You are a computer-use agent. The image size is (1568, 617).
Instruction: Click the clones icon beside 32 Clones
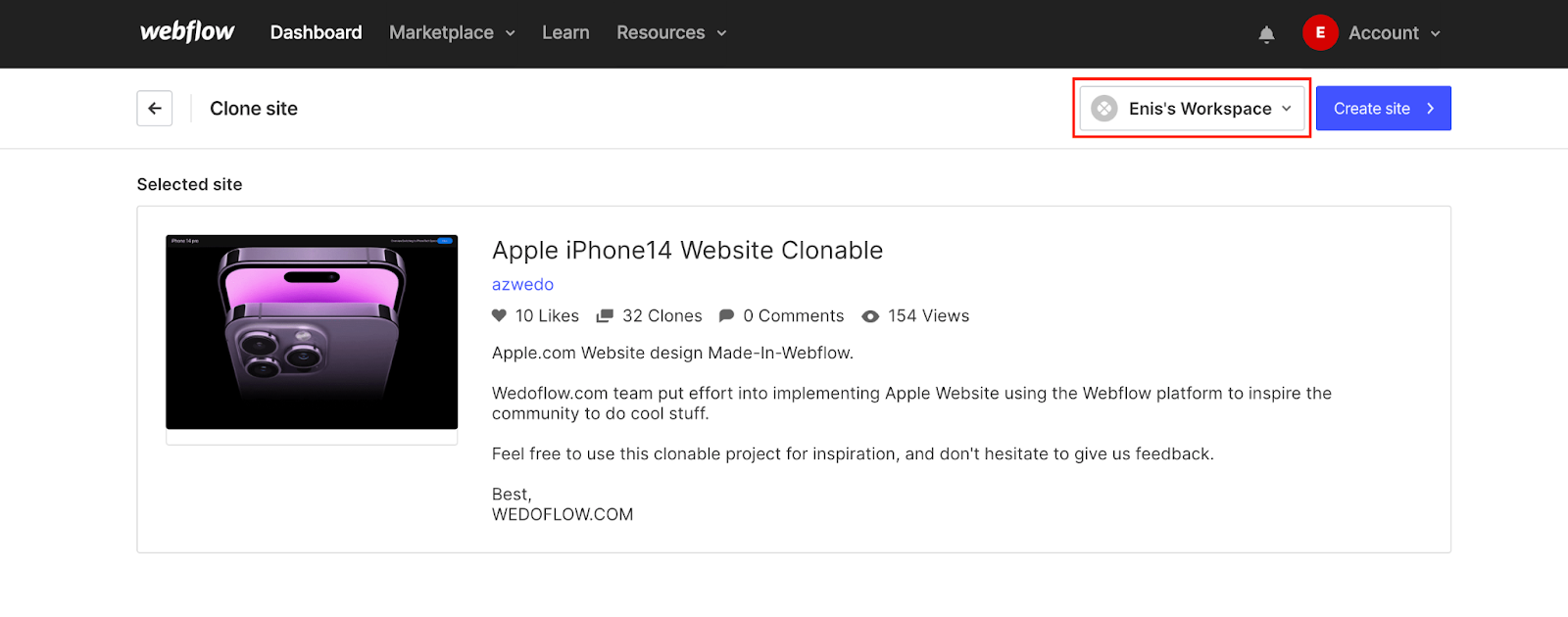605,315
